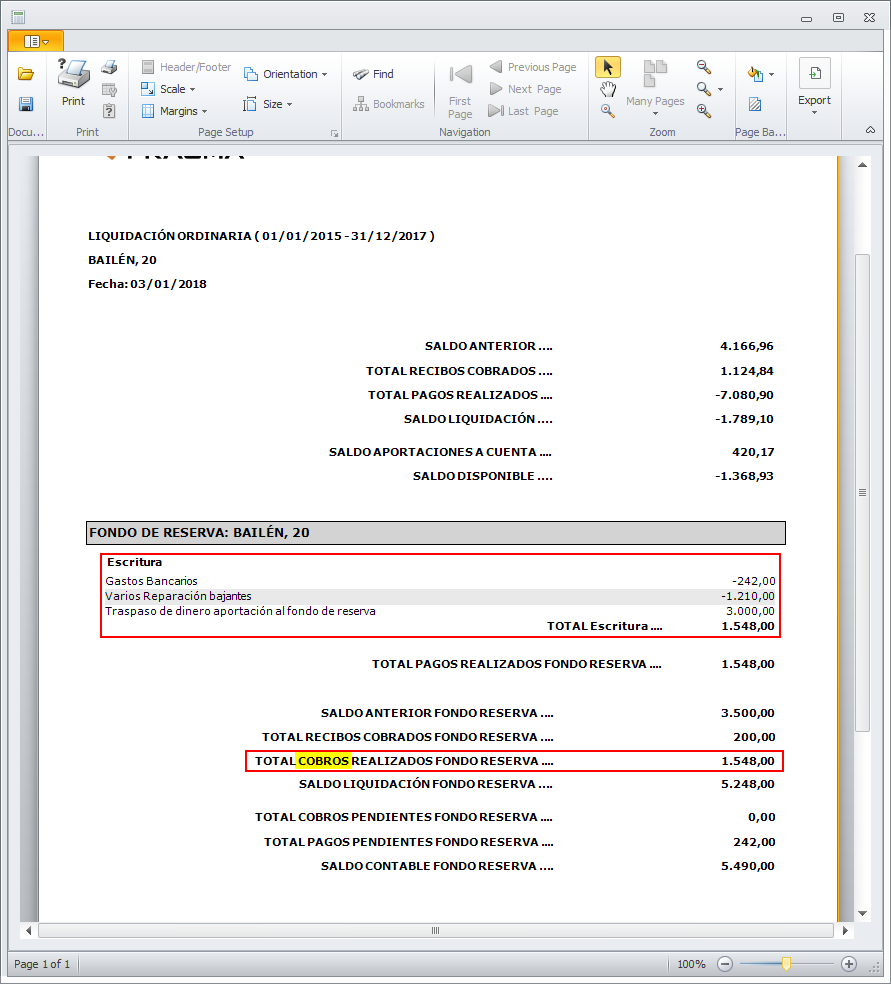891x984 pixels.
Task: Click the zoom slider plus button
Action: coord(849,964)
